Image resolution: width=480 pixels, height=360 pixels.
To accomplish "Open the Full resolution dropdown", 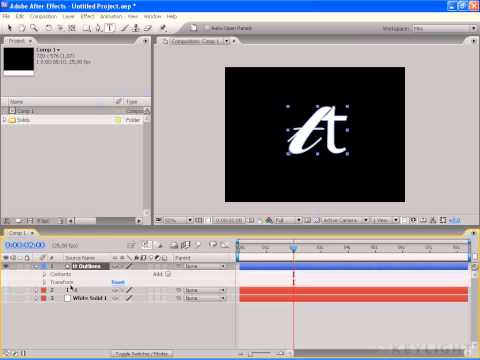I will (288, 220).
